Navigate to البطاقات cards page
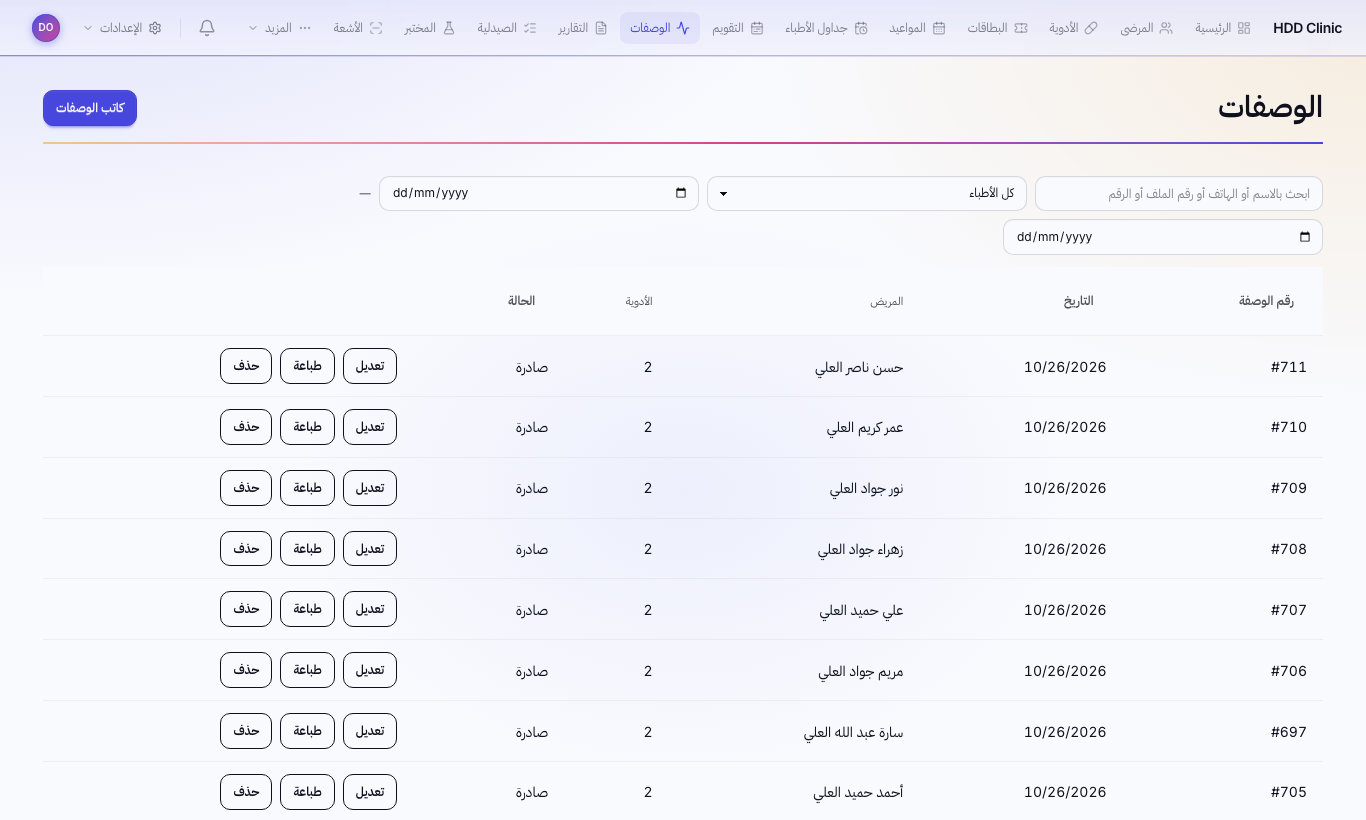1366x820 pixels. pos(997,28)
